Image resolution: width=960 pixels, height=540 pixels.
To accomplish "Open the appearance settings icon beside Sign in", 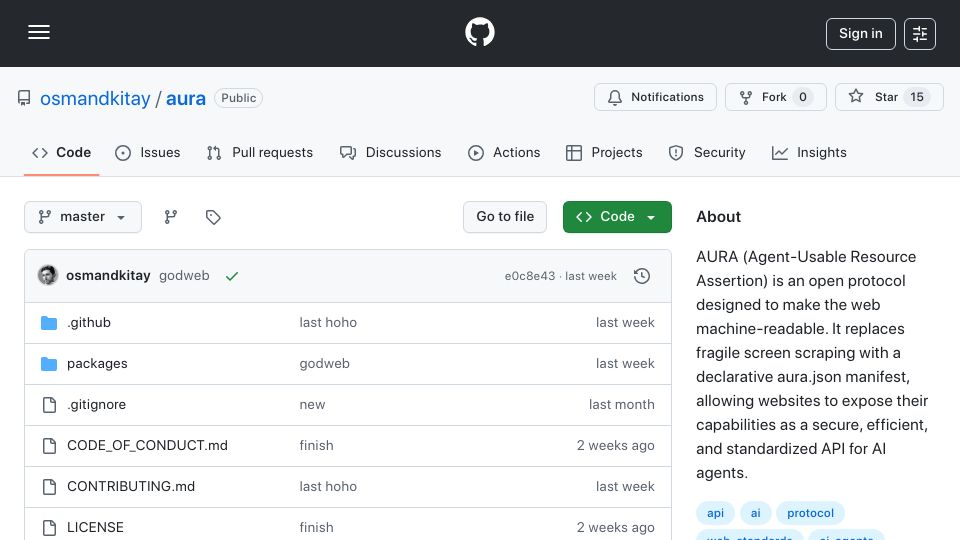I will tap(920, 34).
